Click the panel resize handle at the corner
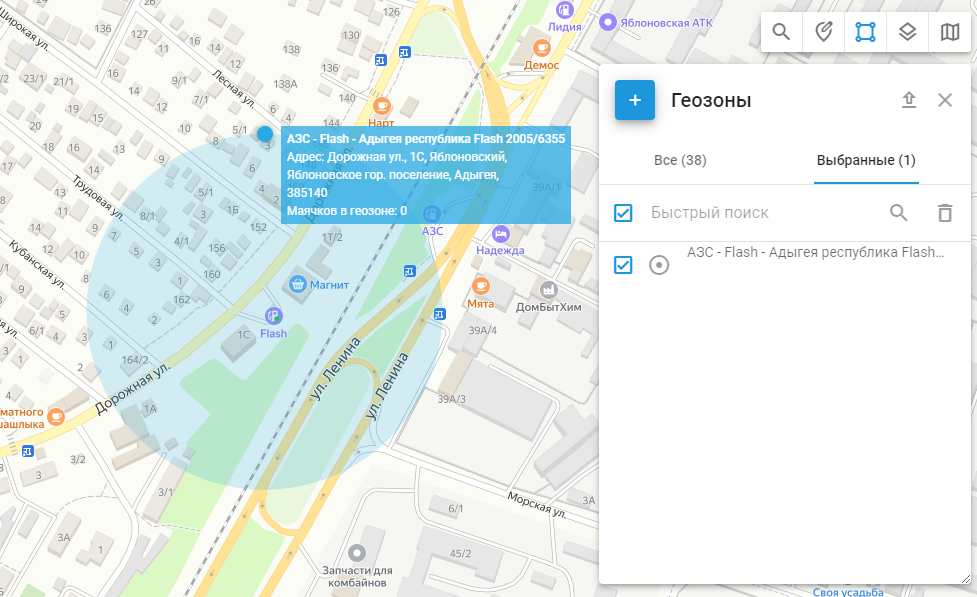This screenshot has width=977, height=597. (965, 579)
